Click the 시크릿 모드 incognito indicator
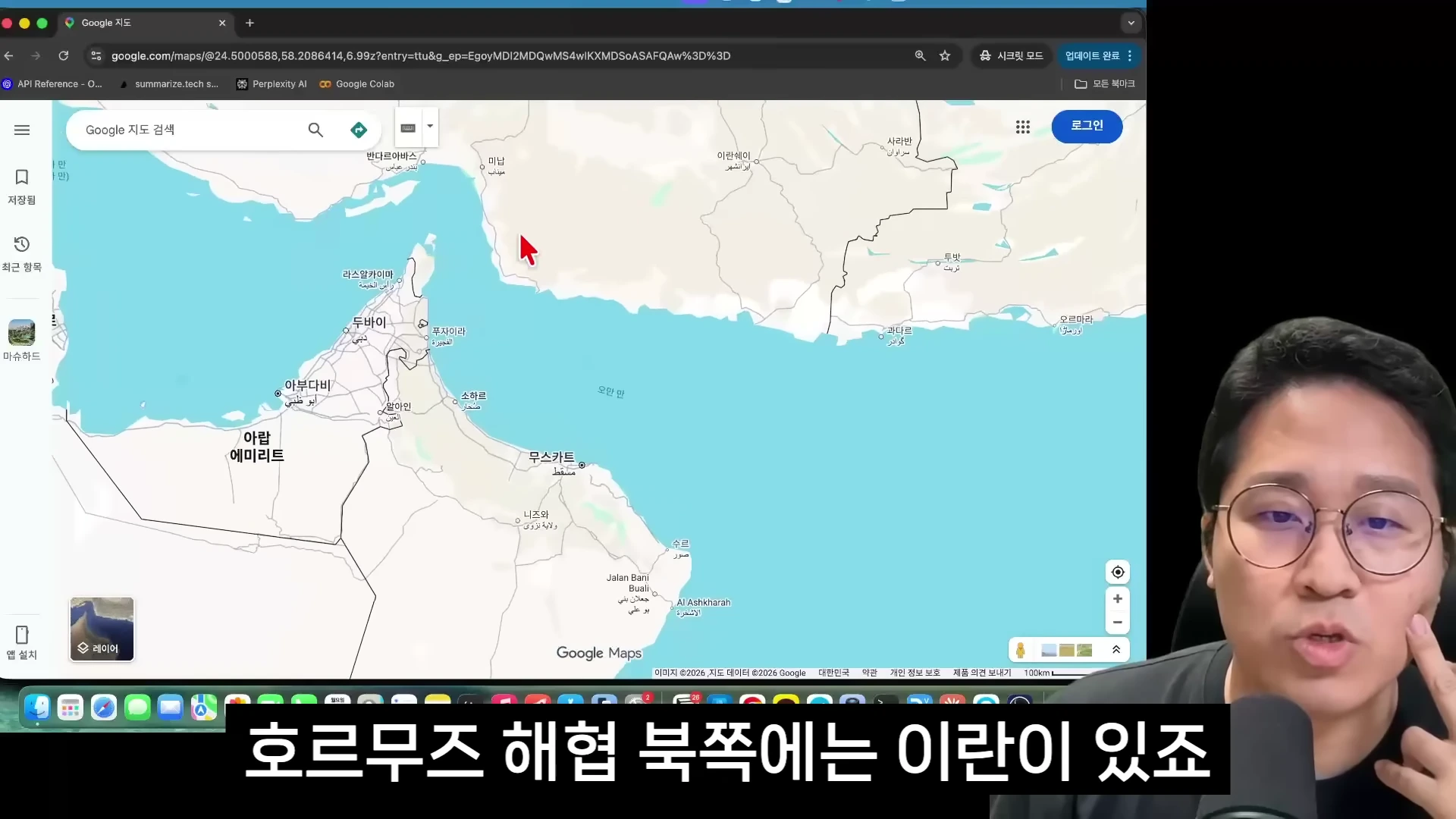Image resolution: width=1456 pixels, height=819 pixels. (x=1011, y=55)
